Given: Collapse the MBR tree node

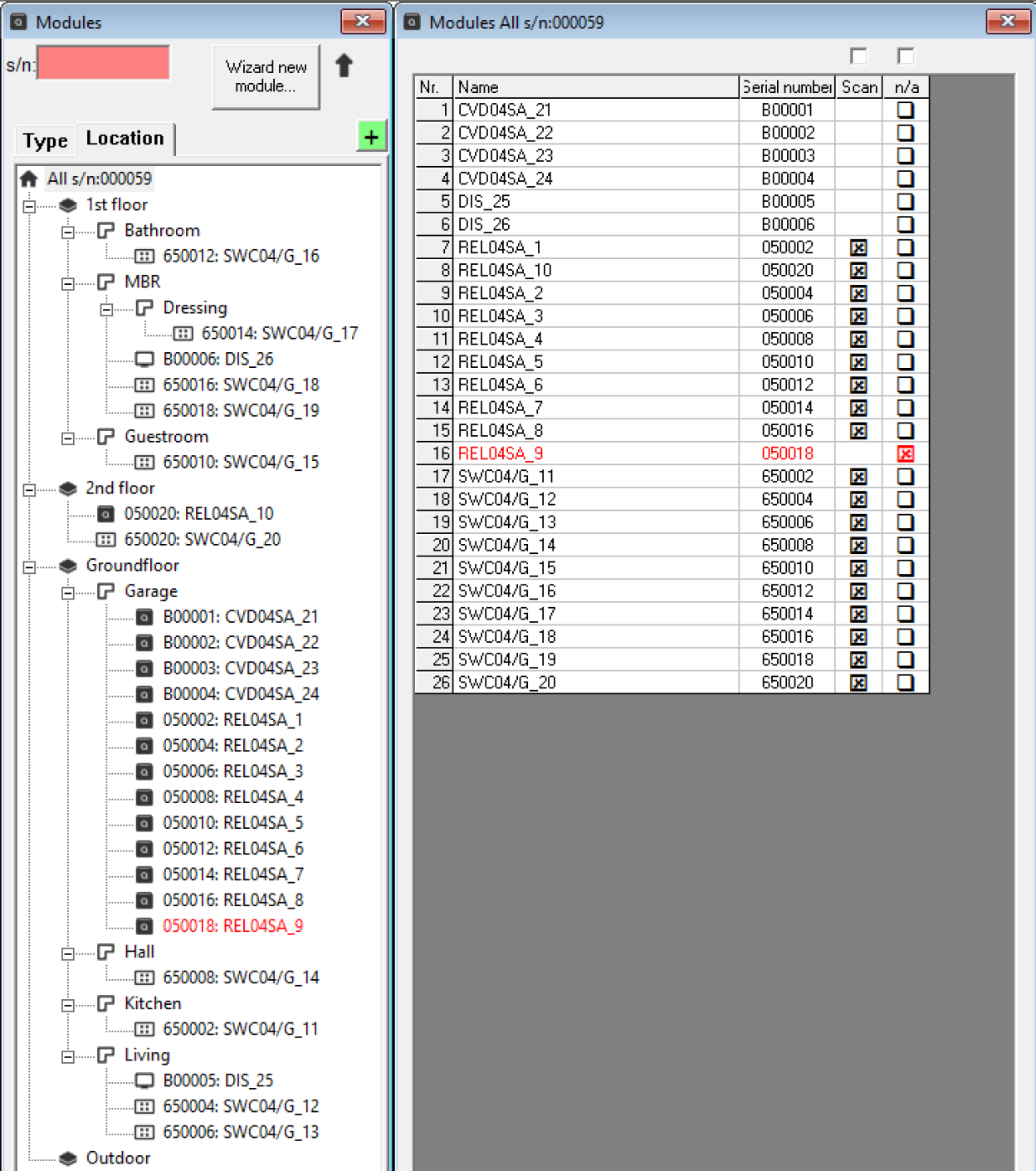Looking at the screenshot, I should (68, 283).
